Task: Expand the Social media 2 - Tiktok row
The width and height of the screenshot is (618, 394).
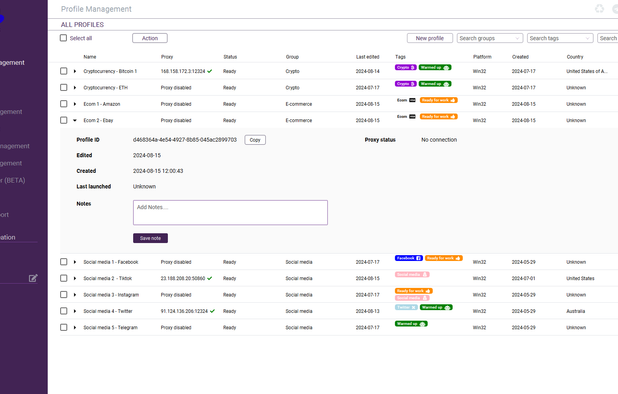Action: coord(75,278)
